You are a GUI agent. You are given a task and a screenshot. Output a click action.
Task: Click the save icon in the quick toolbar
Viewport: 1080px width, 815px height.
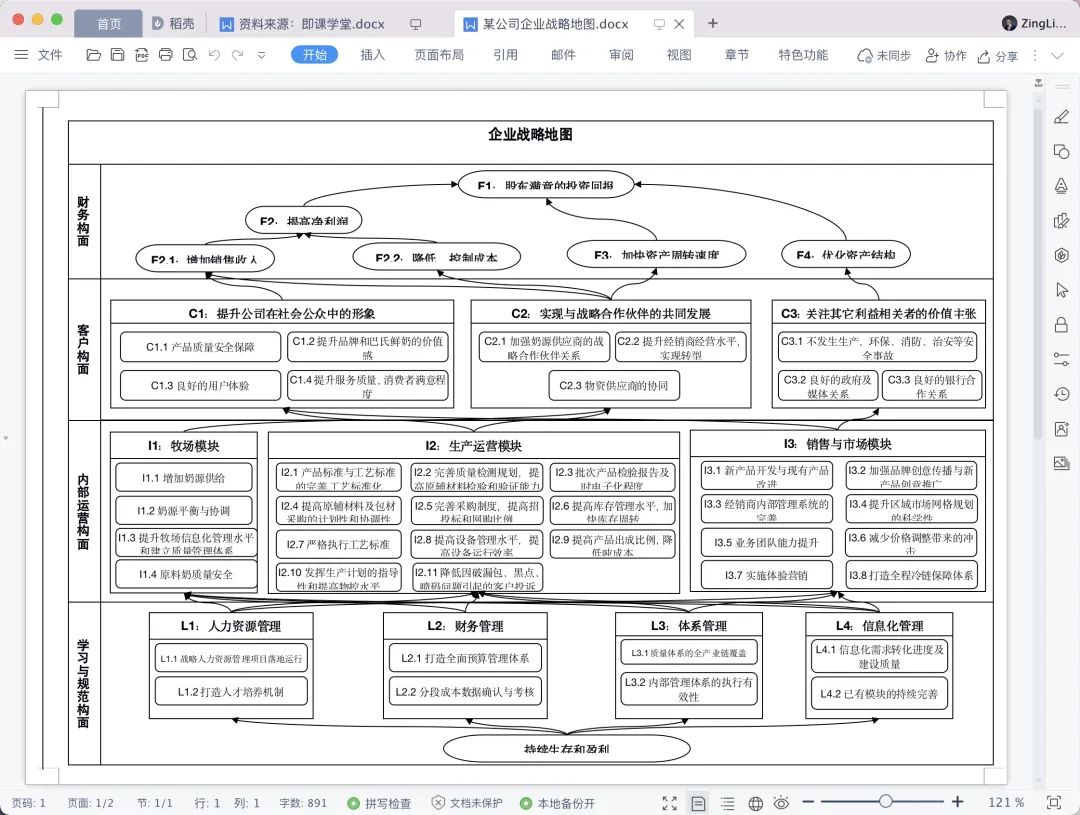(117, 55)
